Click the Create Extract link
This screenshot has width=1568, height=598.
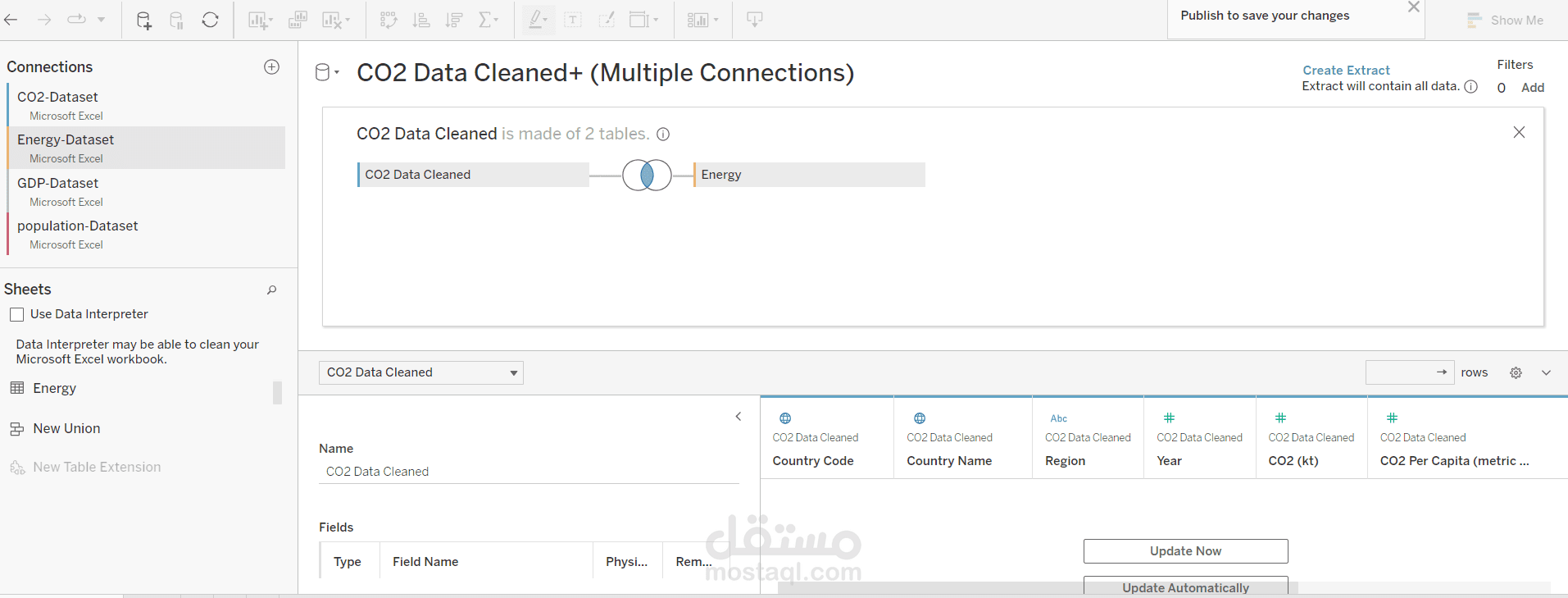pyautogui.click(x=1346, y=71)
